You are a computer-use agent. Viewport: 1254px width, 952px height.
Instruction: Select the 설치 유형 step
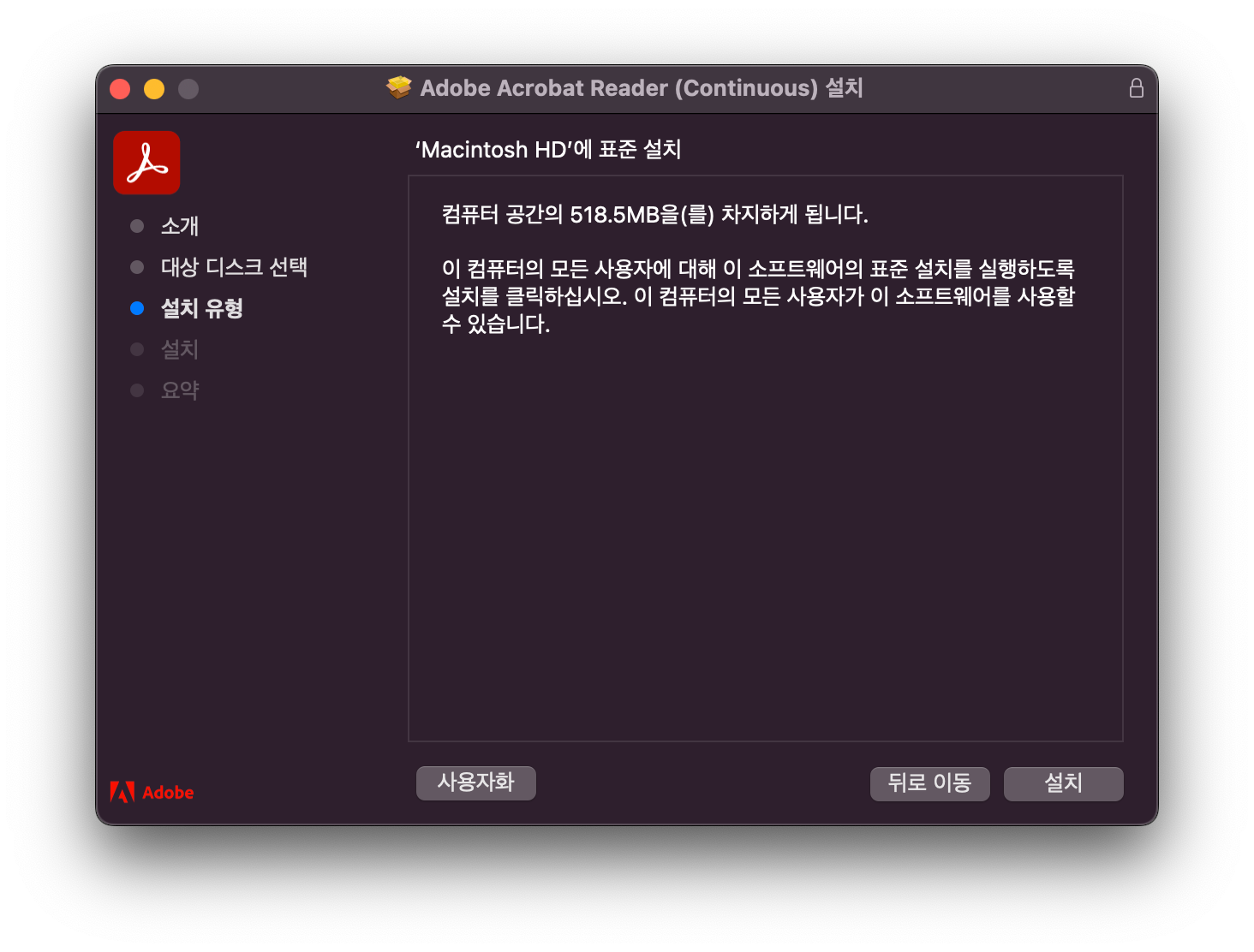(x=201, y=308)
